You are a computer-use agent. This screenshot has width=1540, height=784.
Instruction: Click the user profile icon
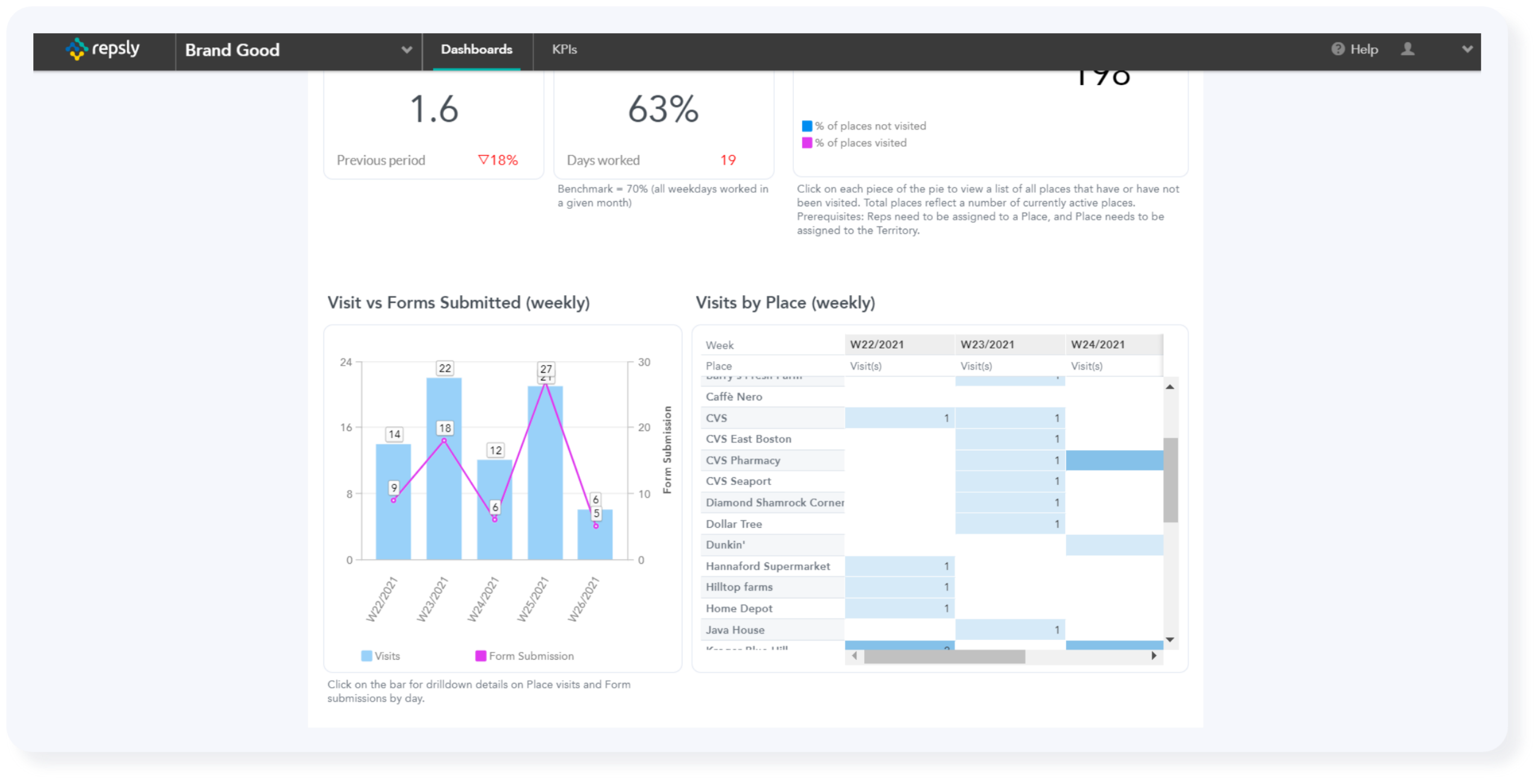(x=1407, y=49)
